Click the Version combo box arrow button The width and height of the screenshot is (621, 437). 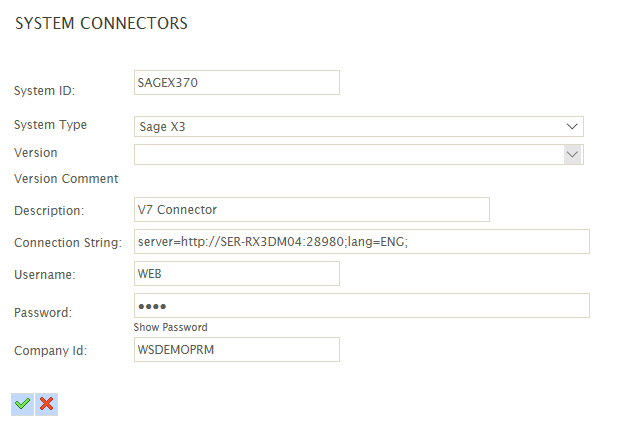[x=573, y=154]
